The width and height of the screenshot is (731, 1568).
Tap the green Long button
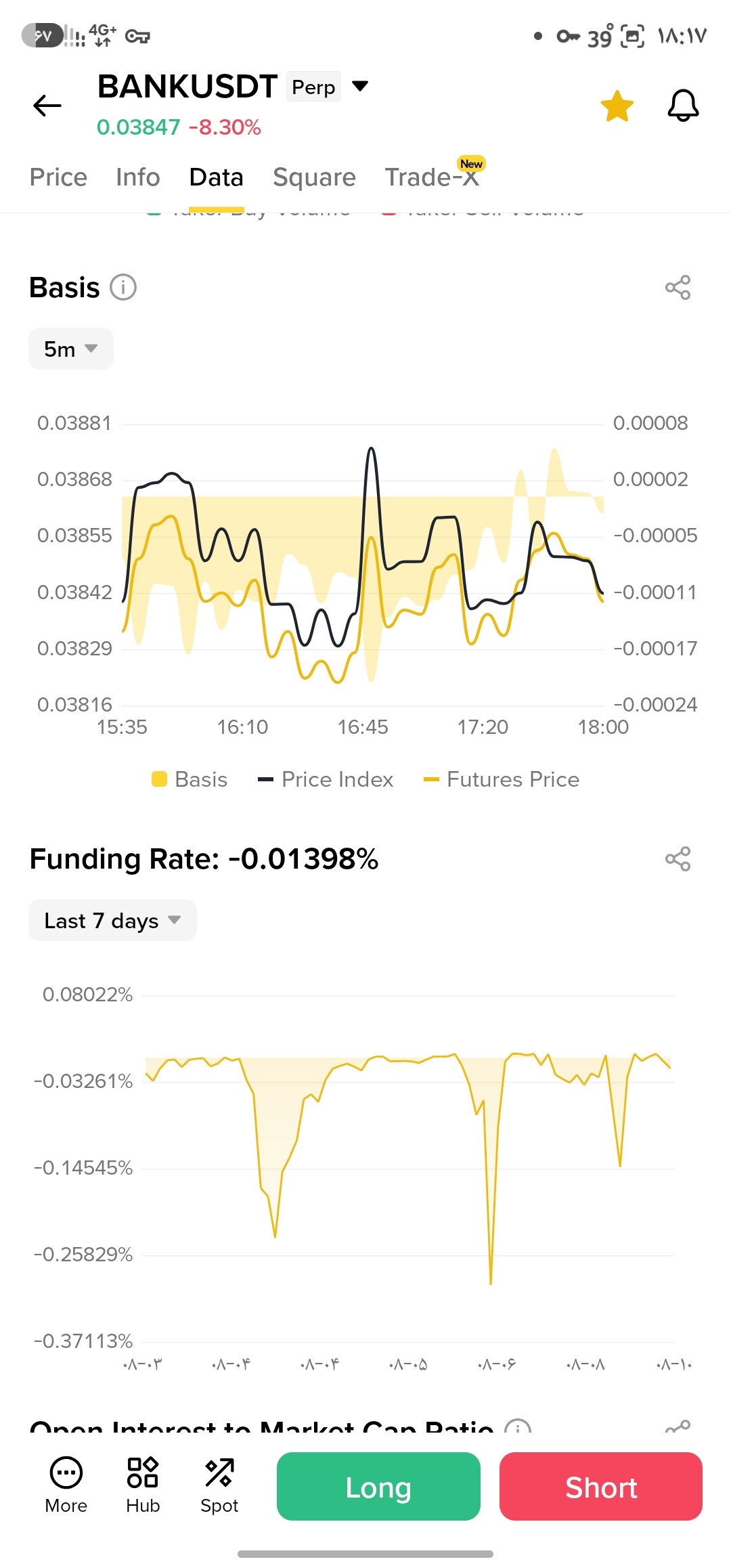[378, 1486]
